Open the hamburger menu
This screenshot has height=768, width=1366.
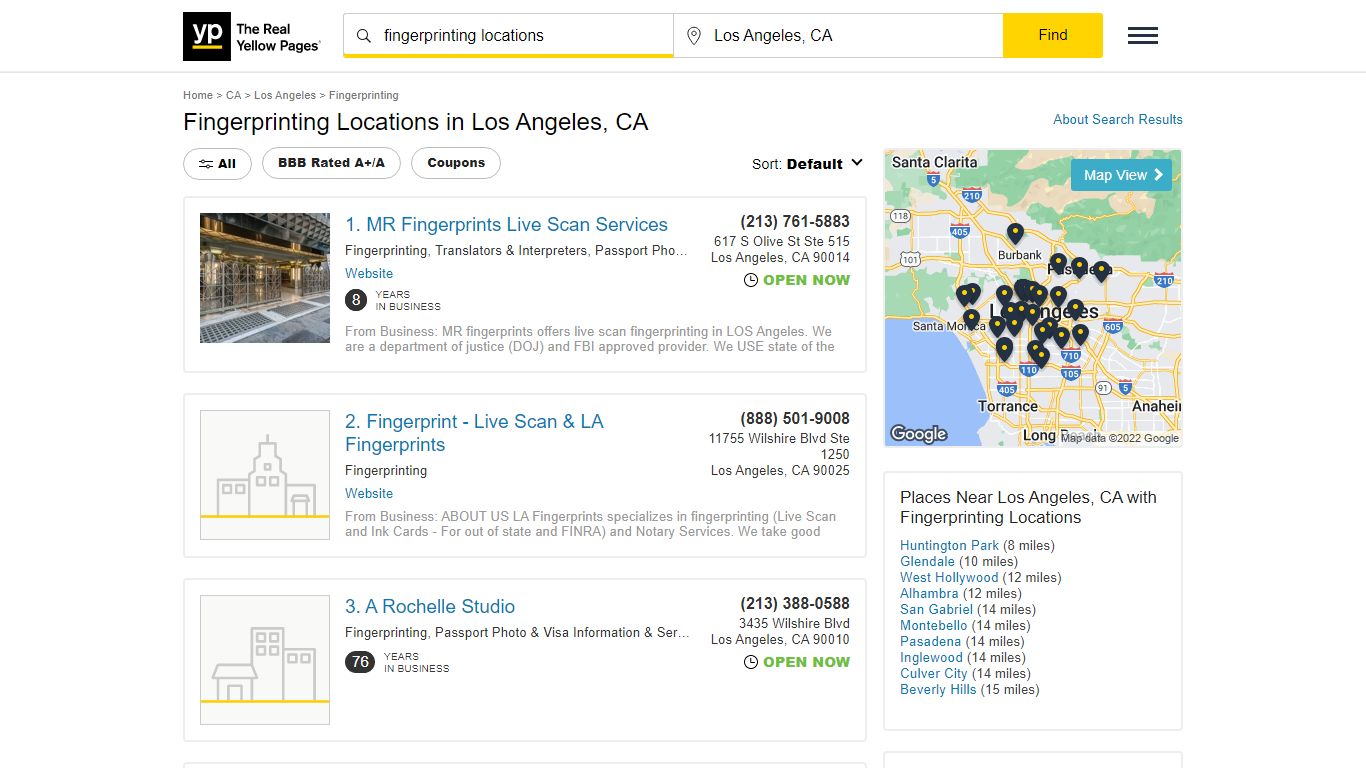pyautogui.click(x=1143, y=36)
